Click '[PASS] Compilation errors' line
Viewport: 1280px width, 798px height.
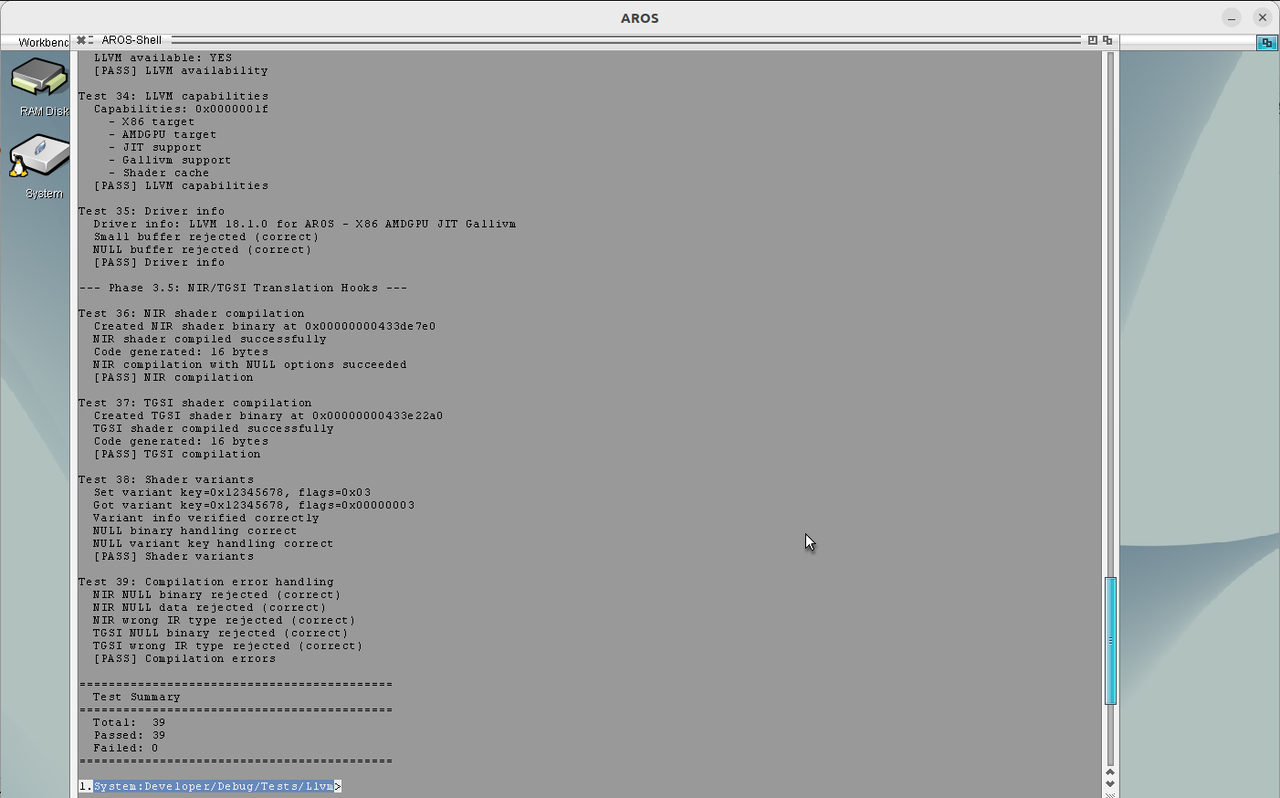point(184,659)
